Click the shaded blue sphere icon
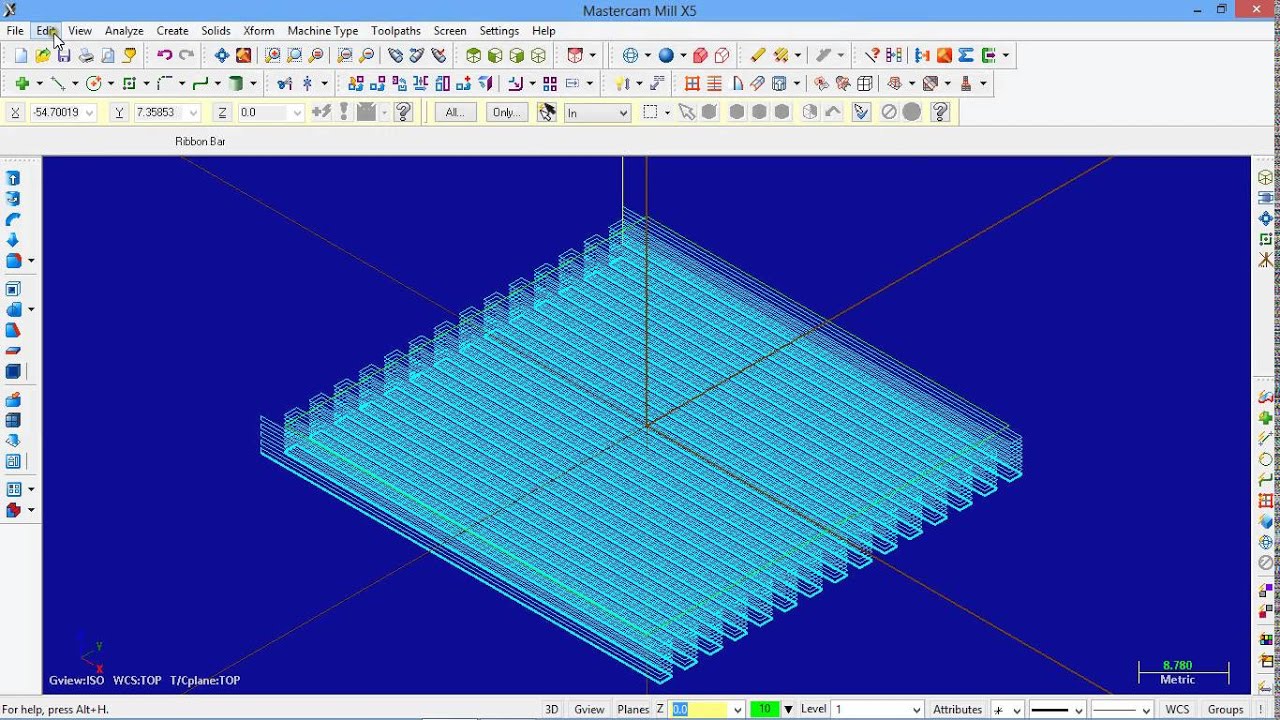The width and height of the screenshot is (1280, 720). click(666, 56)
